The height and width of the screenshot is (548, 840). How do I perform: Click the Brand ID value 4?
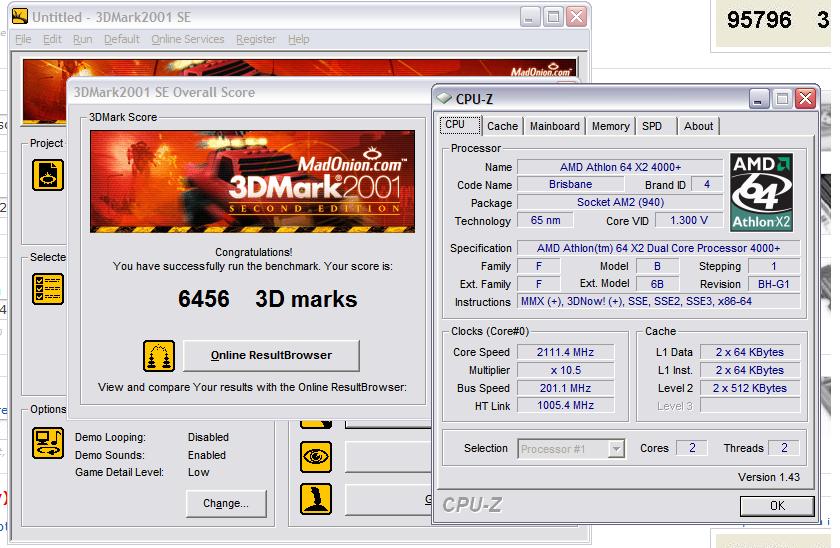pos(707,184)
